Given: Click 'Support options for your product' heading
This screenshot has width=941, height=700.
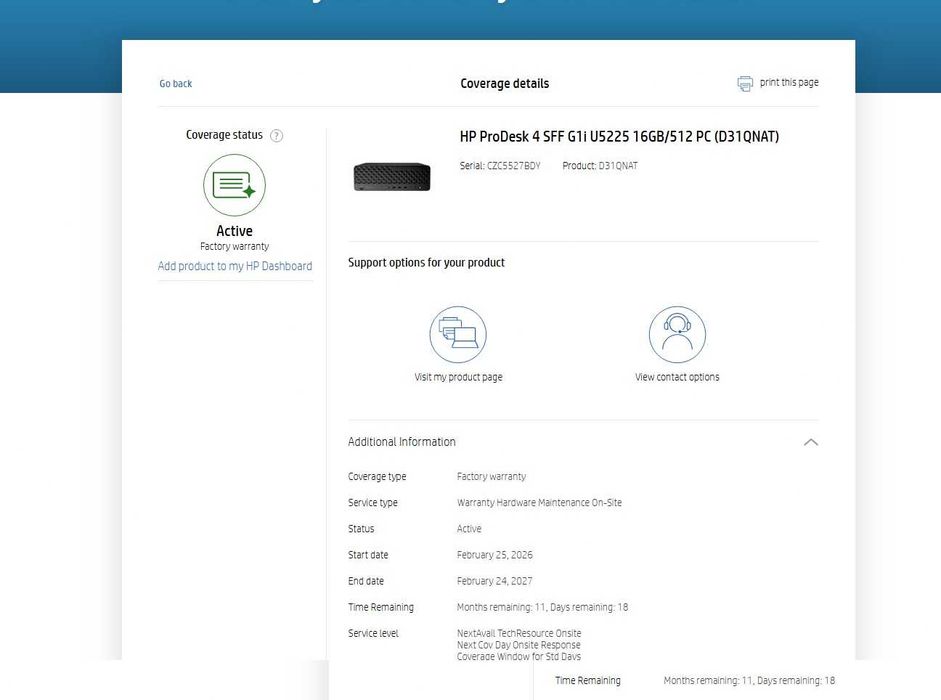Looking at the screenshot, I should [x=426, y=262].
